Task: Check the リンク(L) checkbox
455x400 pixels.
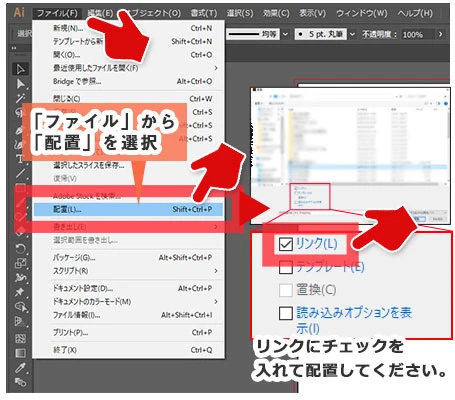Action: coord(286,244)
